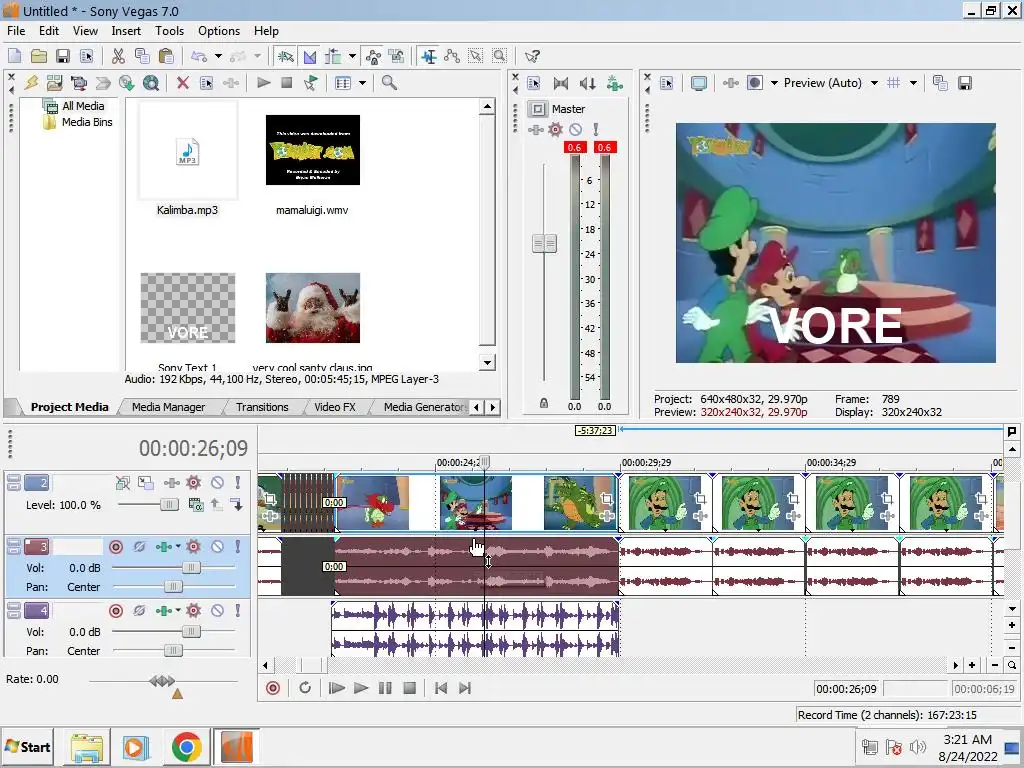
Task: Open the preview overlays grid dropdown
Action: (x=914, y=83)
